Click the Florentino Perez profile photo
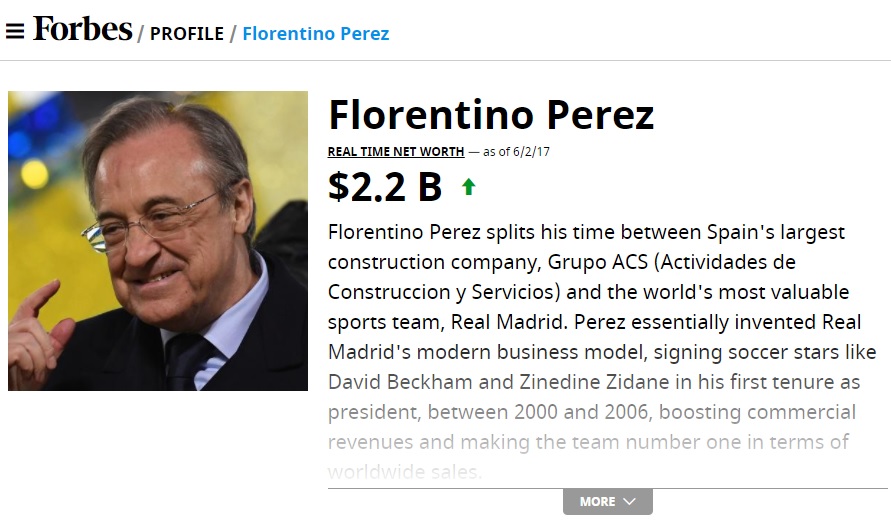 tap(158, 241)
